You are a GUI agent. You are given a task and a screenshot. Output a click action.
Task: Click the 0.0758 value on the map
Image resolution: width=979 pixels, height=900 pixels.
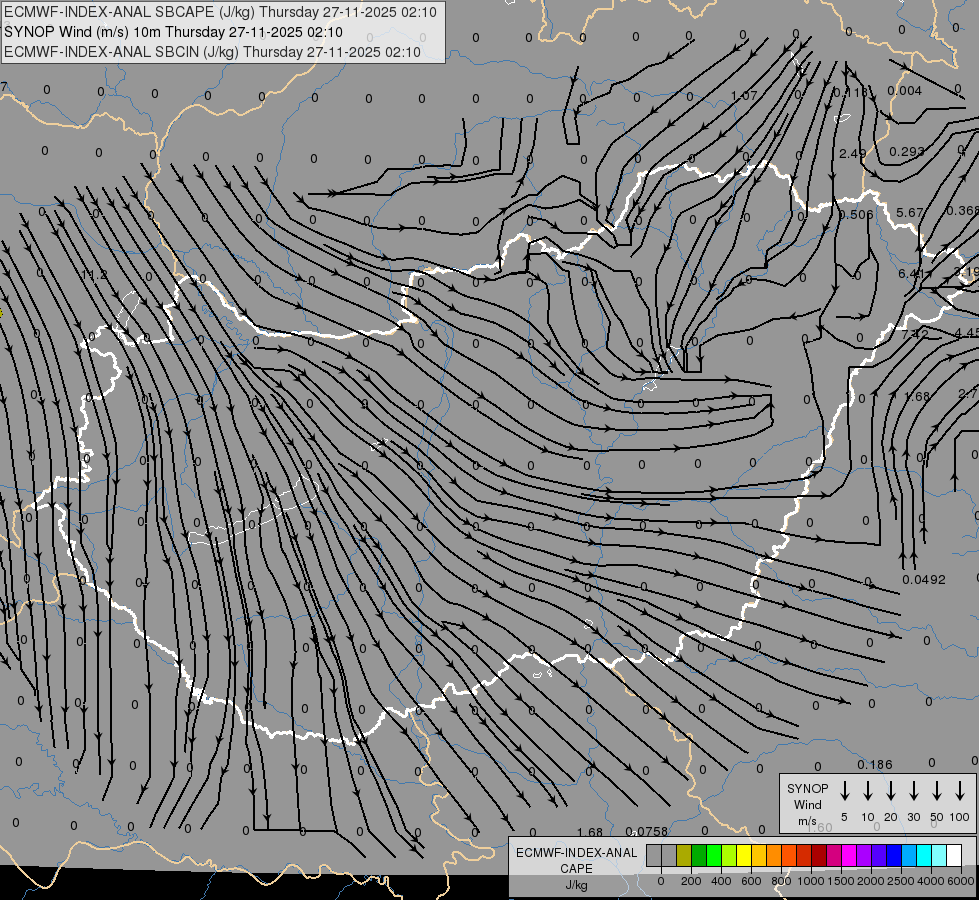647,831
